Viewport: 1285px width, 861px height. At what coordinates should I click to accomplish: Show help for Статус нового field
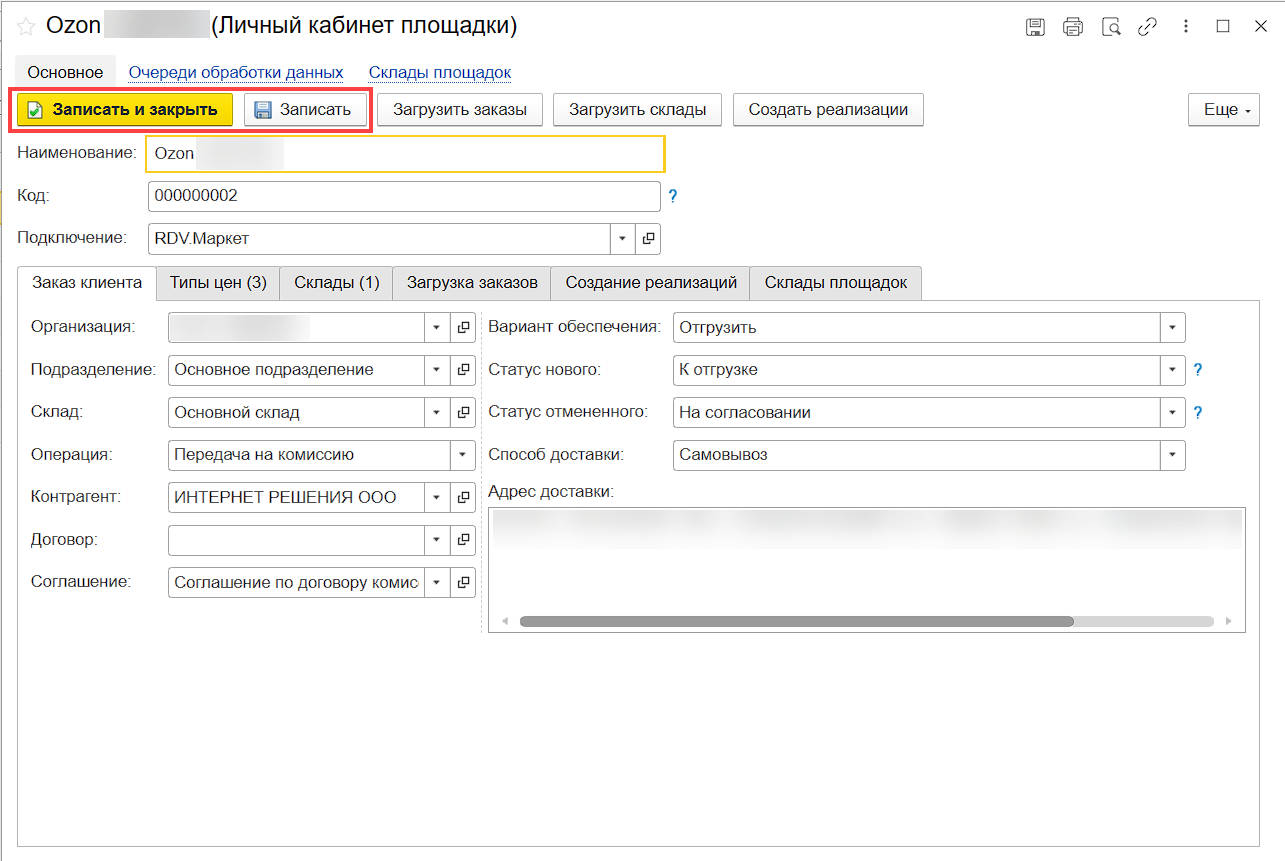click(x=1198, y=370)
